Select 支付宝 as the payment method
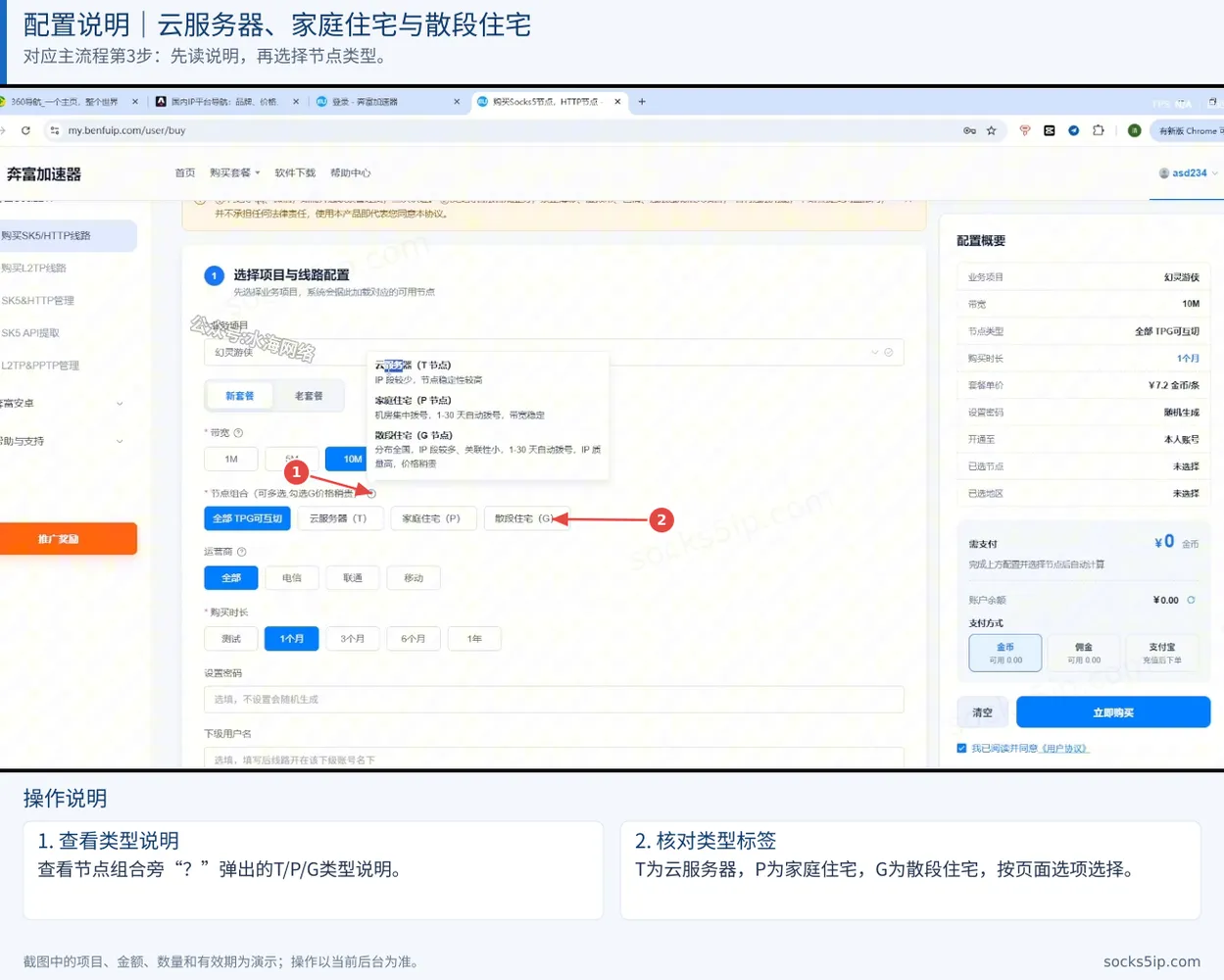Image resolution: width=1224 pixels, height=980 pixels. [x=1162, y=653]
